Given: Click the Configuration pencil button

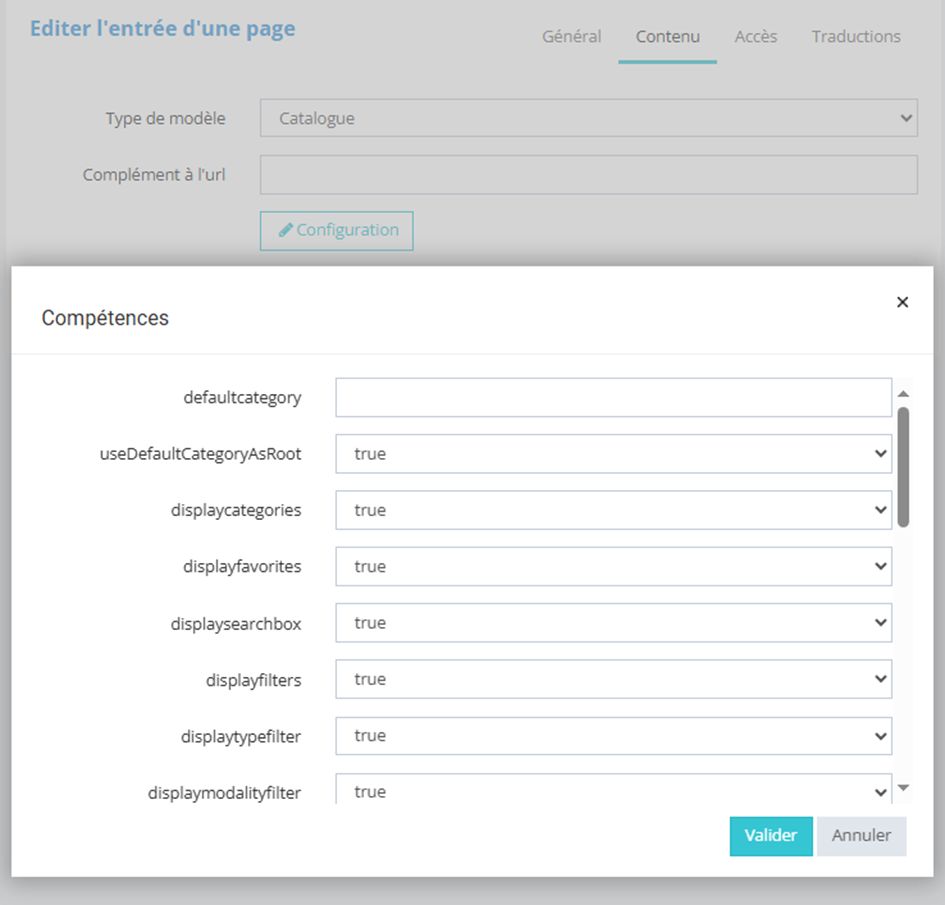Looking at the screenshot, I should coord(337,230).
